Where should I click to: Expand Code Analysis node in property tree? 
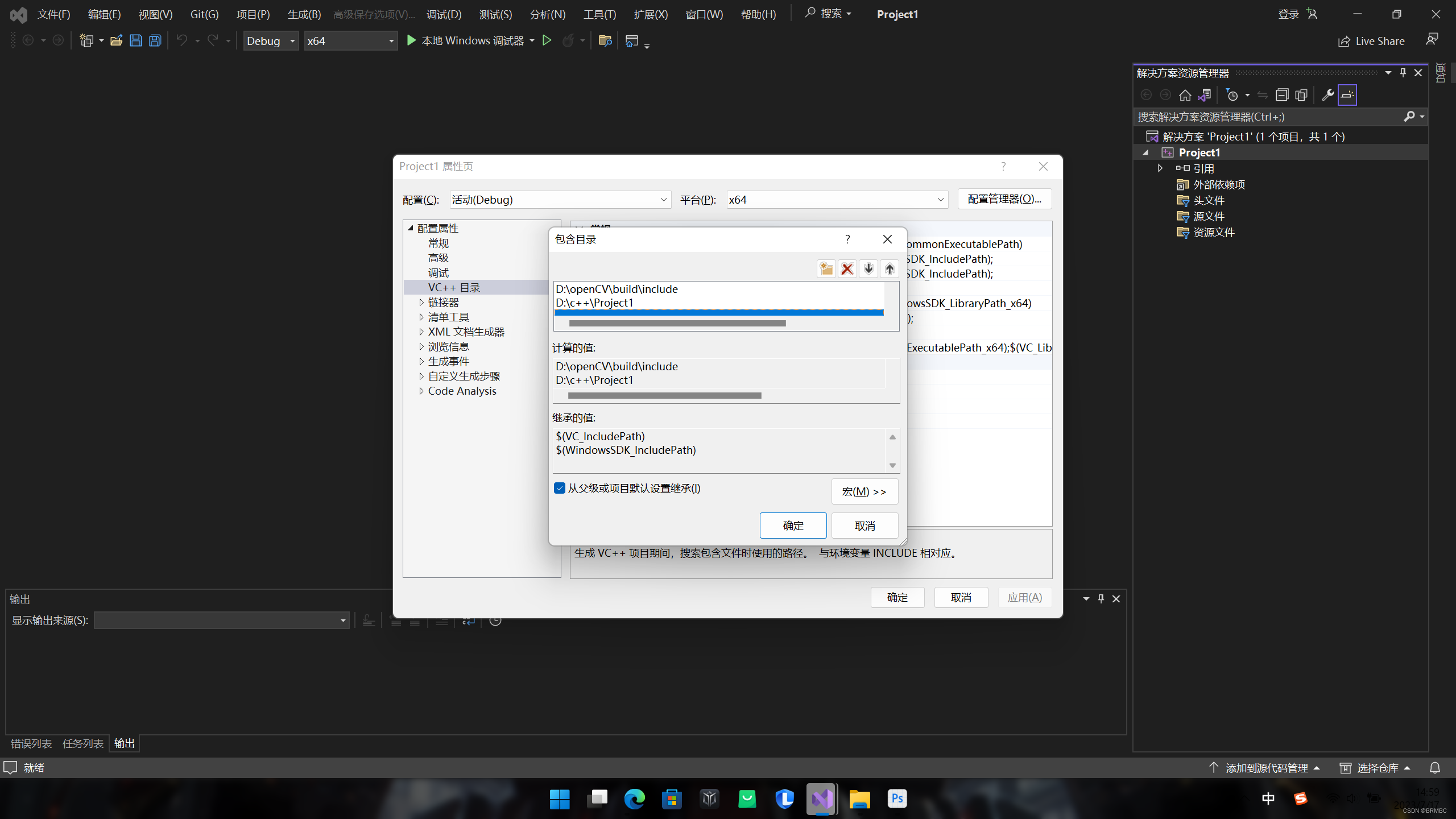(421, 391)
